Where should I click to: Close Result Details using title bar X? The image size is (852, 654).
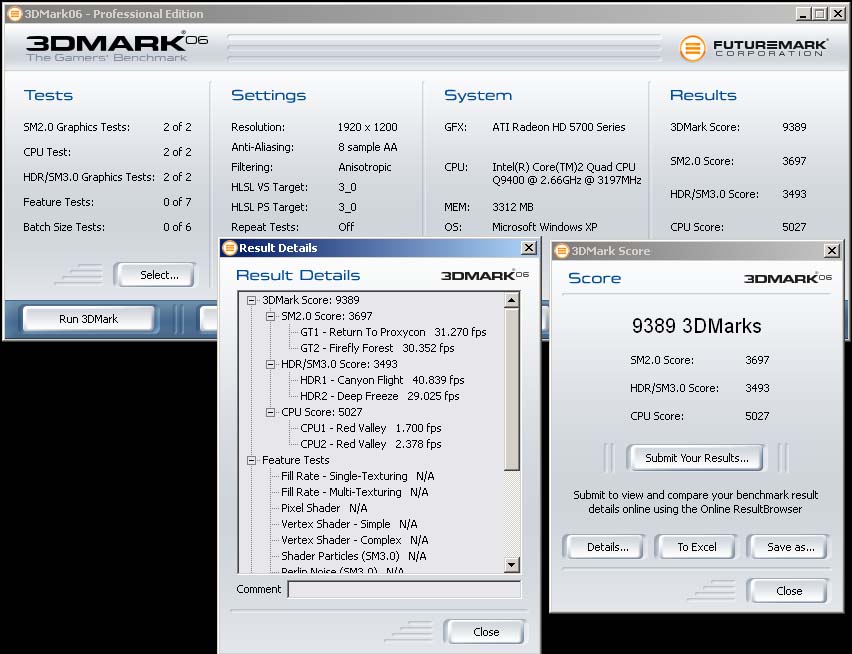click(x=528, y=248)
